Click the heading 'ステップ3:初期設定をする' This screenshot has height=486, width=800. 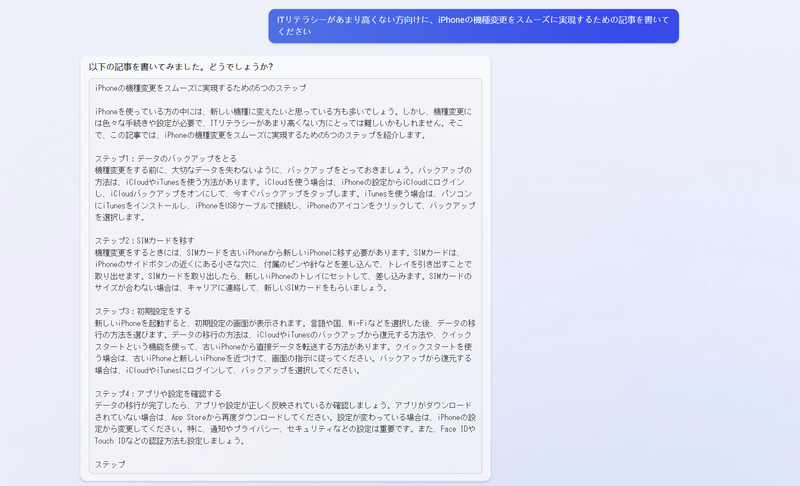tap(142, 311)
